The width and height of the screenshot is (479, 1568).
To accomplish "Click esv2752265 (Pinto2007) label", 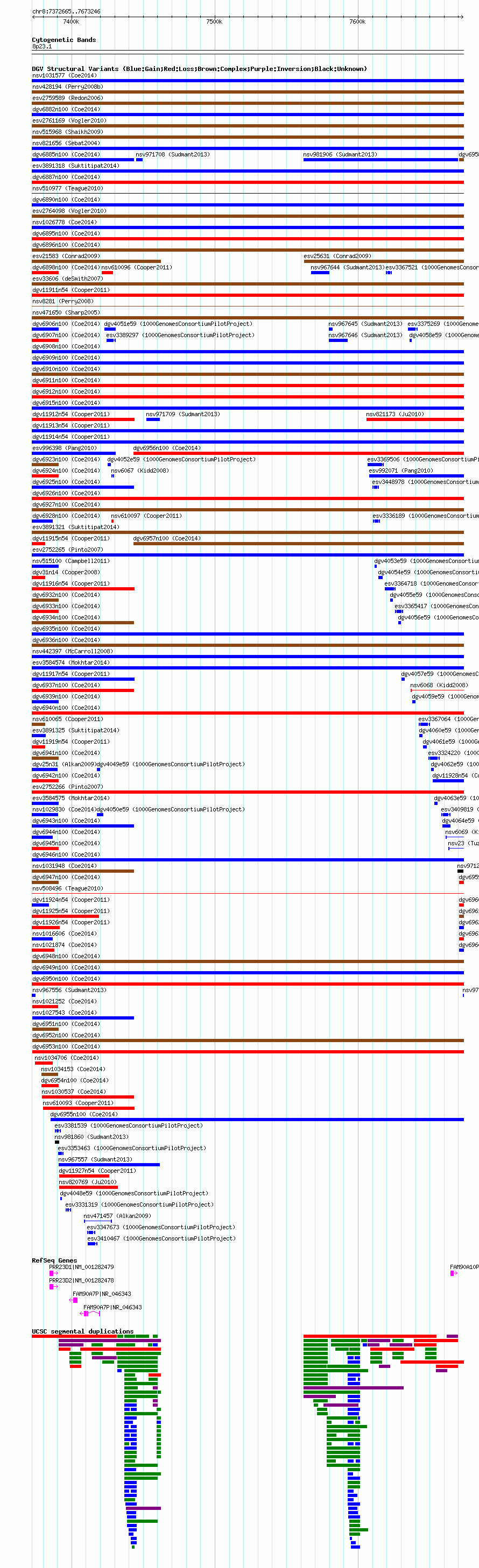I will pos(68,550).
